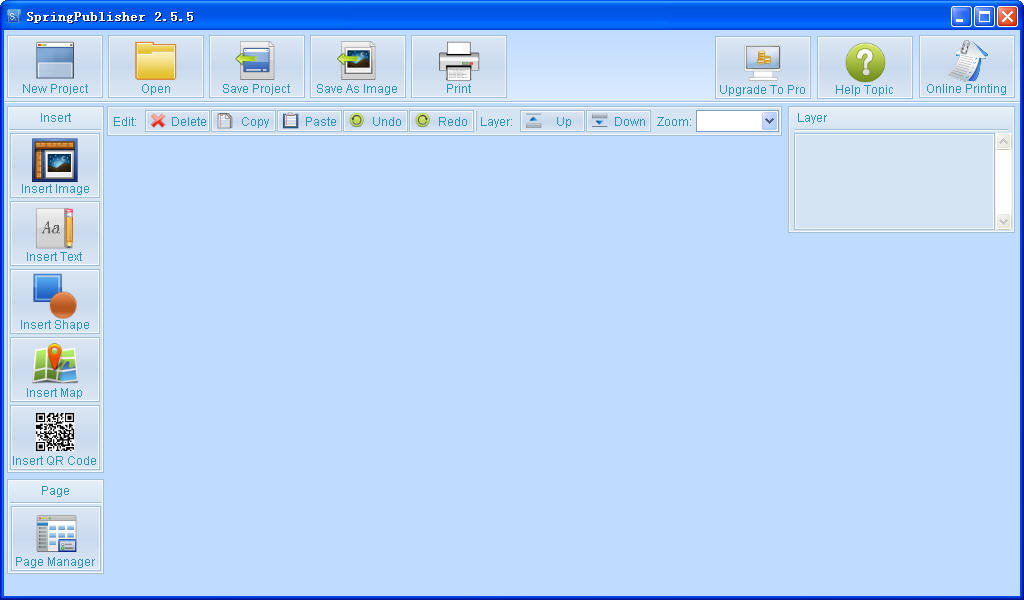
Task: Move layer Up
Action: [x=552, y=121]
